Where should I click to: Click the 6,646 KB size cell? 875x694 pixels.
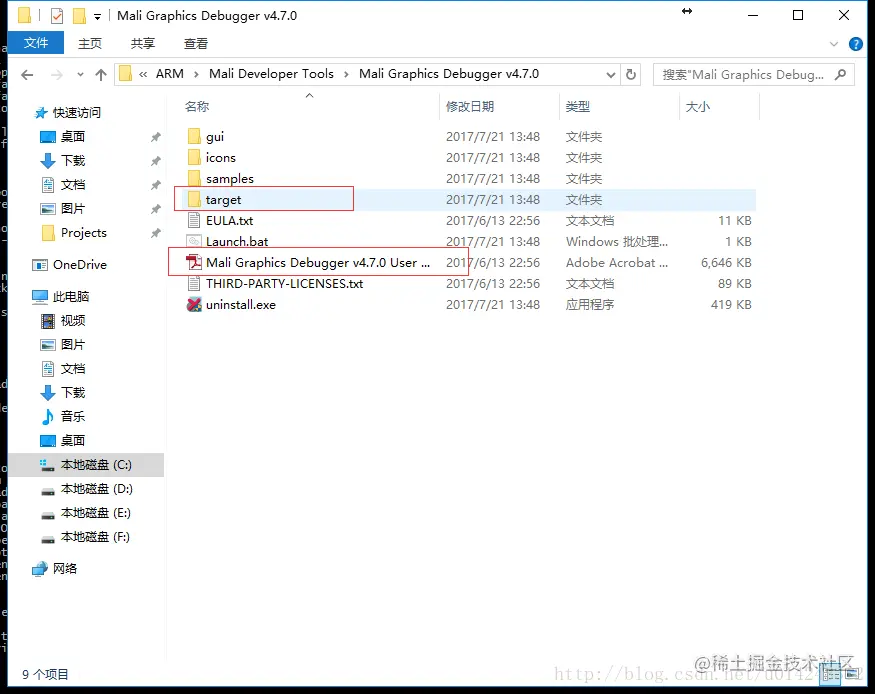point(726,262)
